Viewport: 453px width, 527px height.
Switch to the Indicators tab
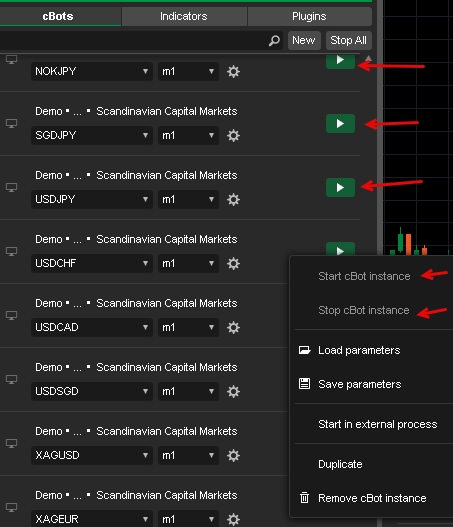[184, 16]
